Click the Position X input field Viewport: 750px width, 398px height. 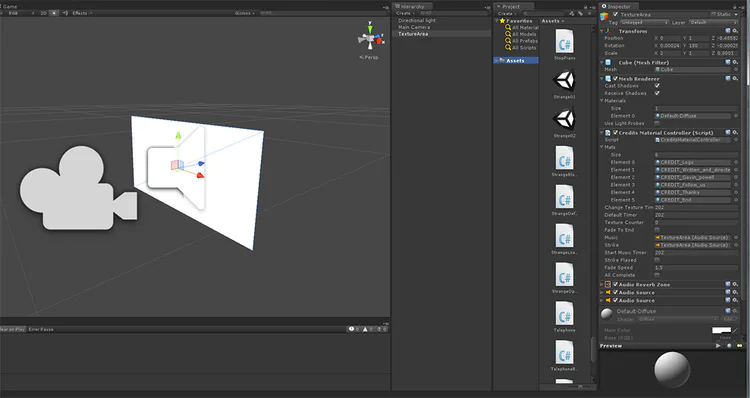(669, 38)
